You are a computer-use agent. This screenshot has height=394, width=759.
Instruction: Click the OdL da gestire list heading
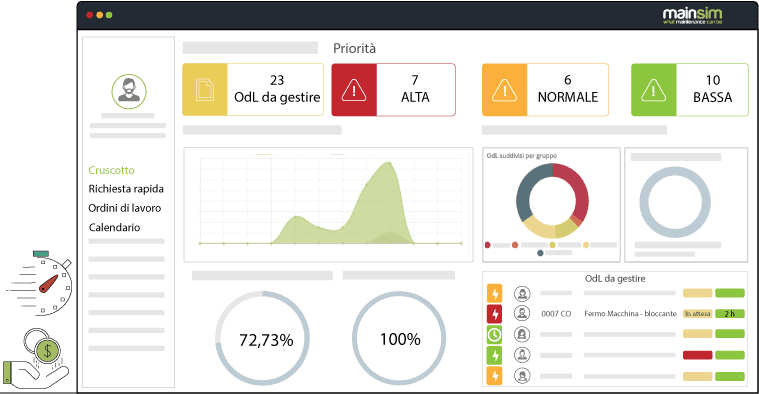[615, 279]
